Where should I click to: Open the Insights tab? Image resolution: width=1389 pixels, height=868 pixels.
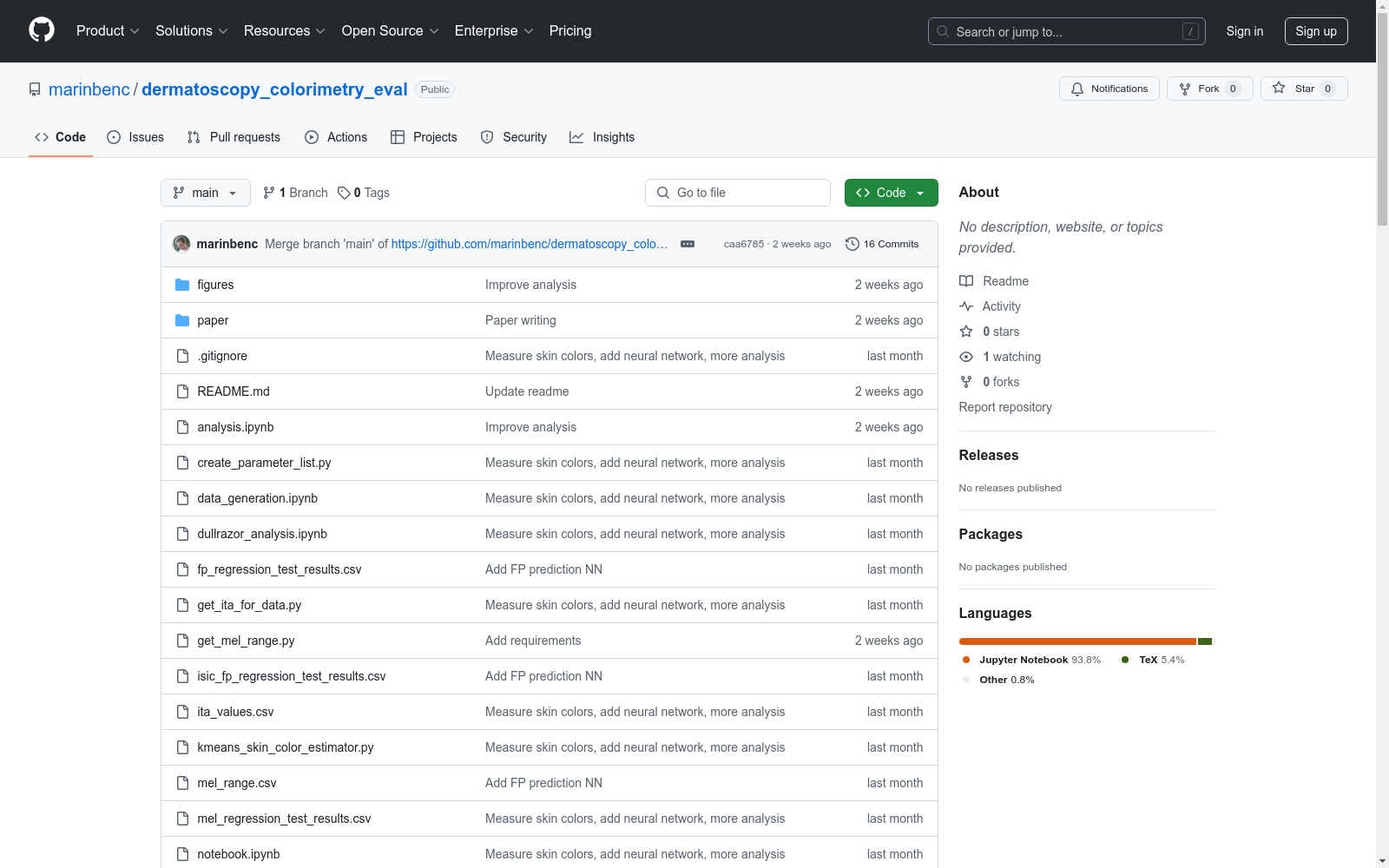pyautogui.click(x=602, y=137)
